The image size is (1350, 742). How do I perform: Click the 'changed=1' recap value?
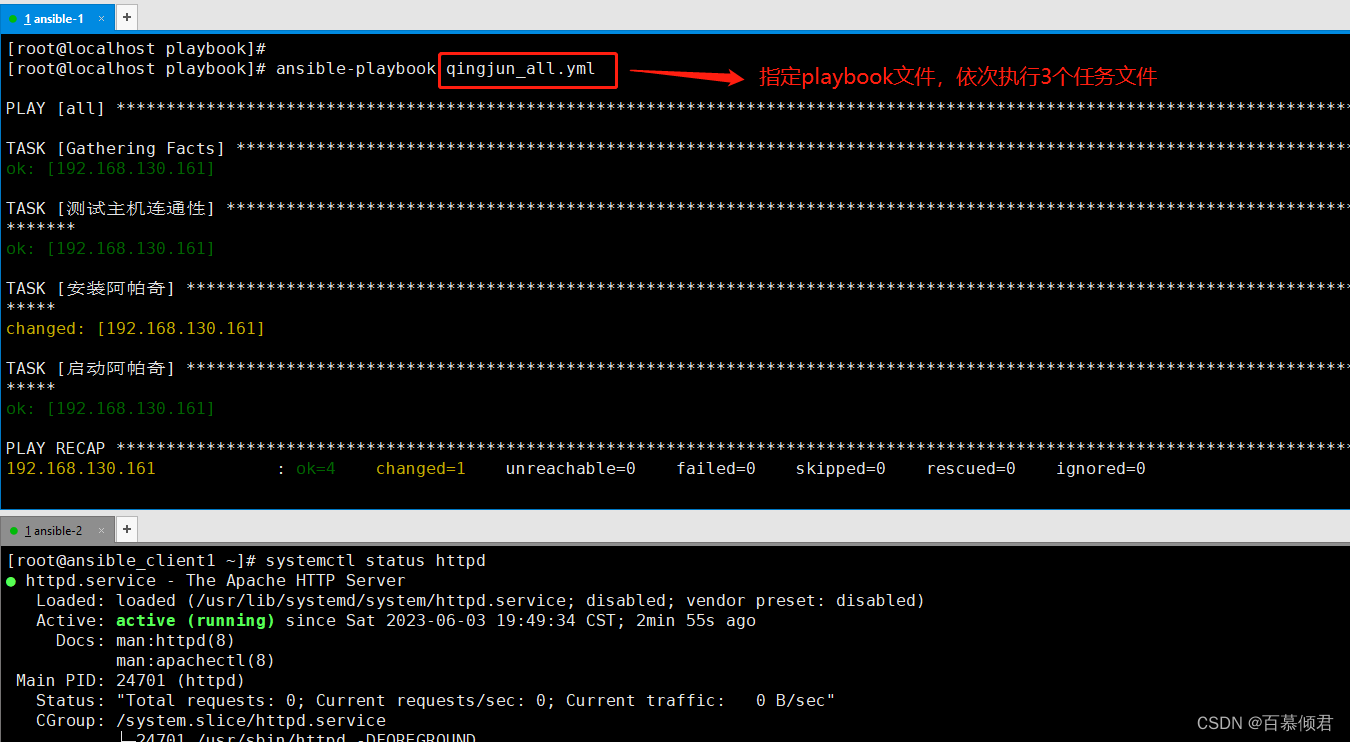coord(421,468)
